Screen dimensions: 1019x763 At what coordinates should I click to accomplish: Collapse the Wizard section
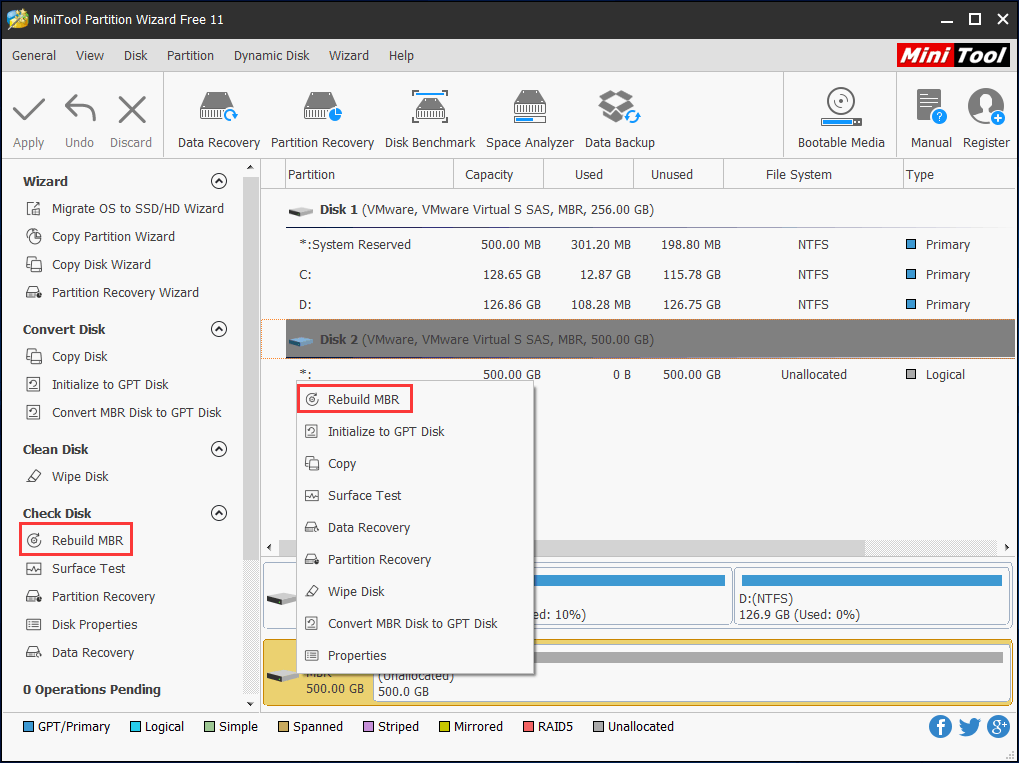click(219, 181)
